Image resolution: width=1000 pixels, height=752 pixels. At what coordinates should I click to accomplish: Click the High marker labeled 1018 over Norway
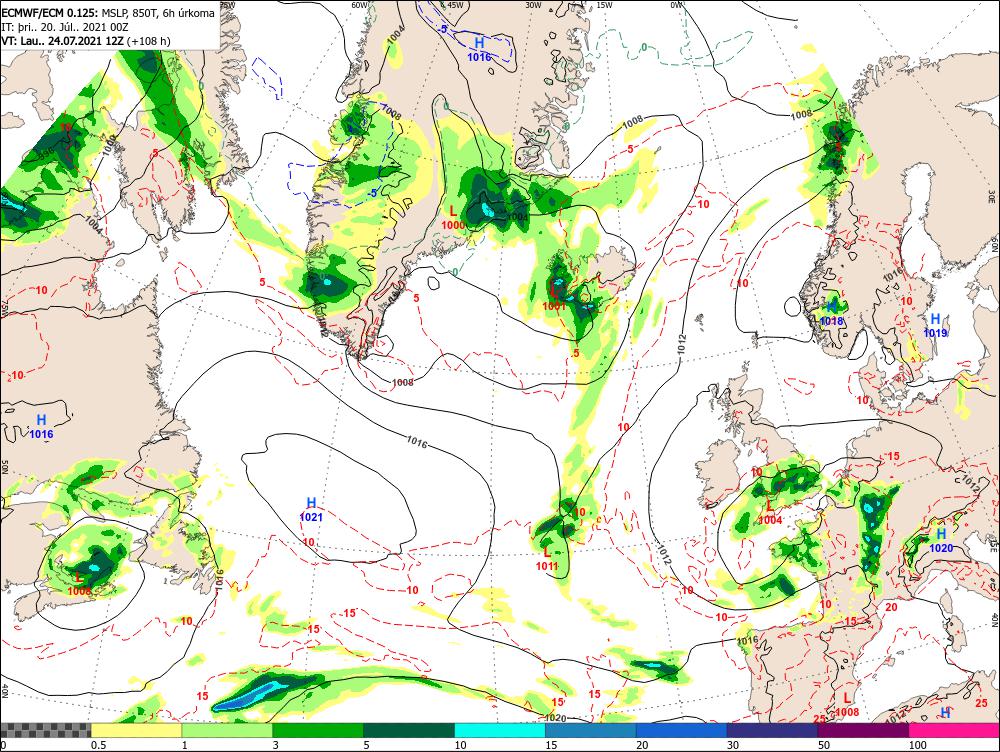pos(832,314)
